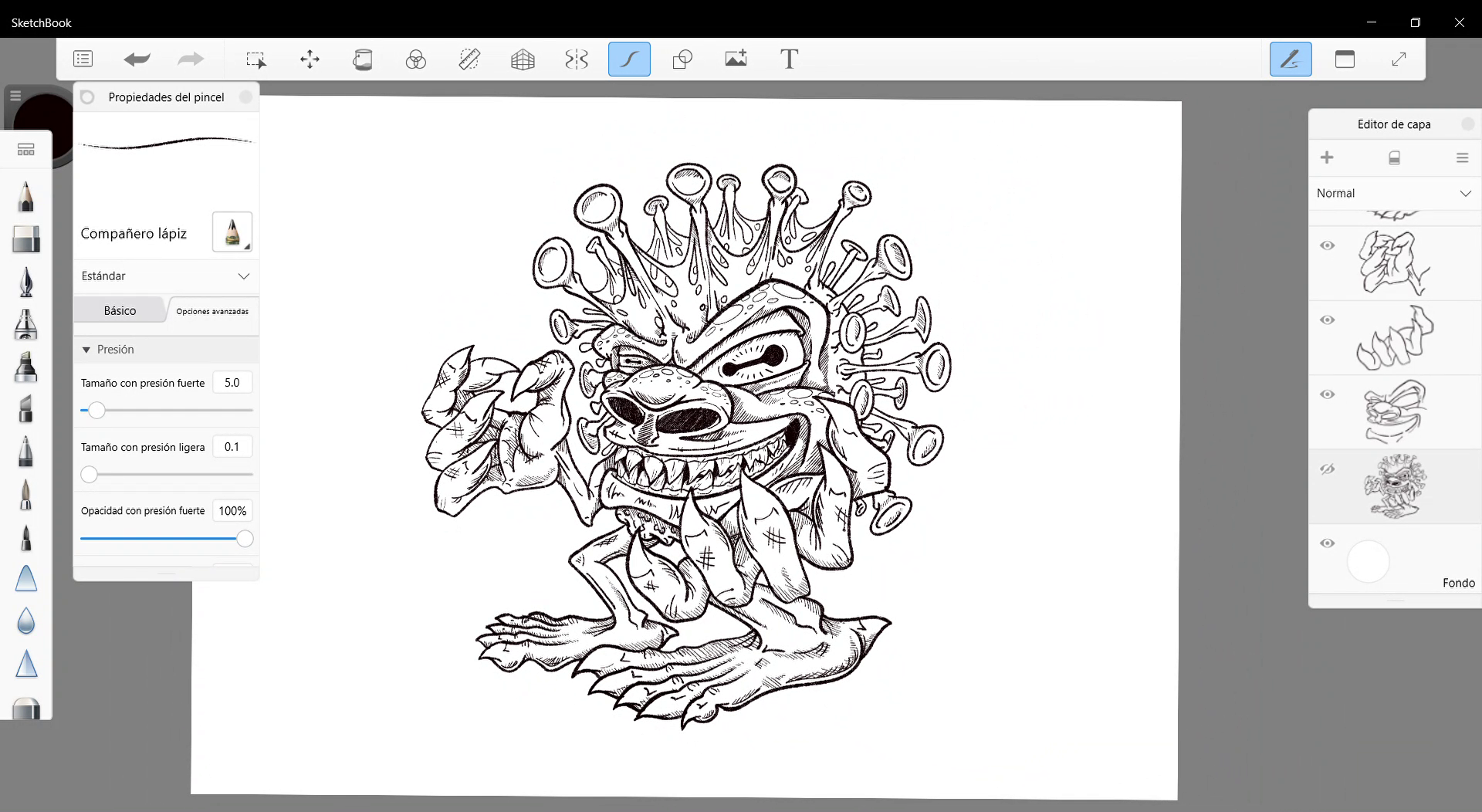Choose the Text tool

tap(788, 59)
